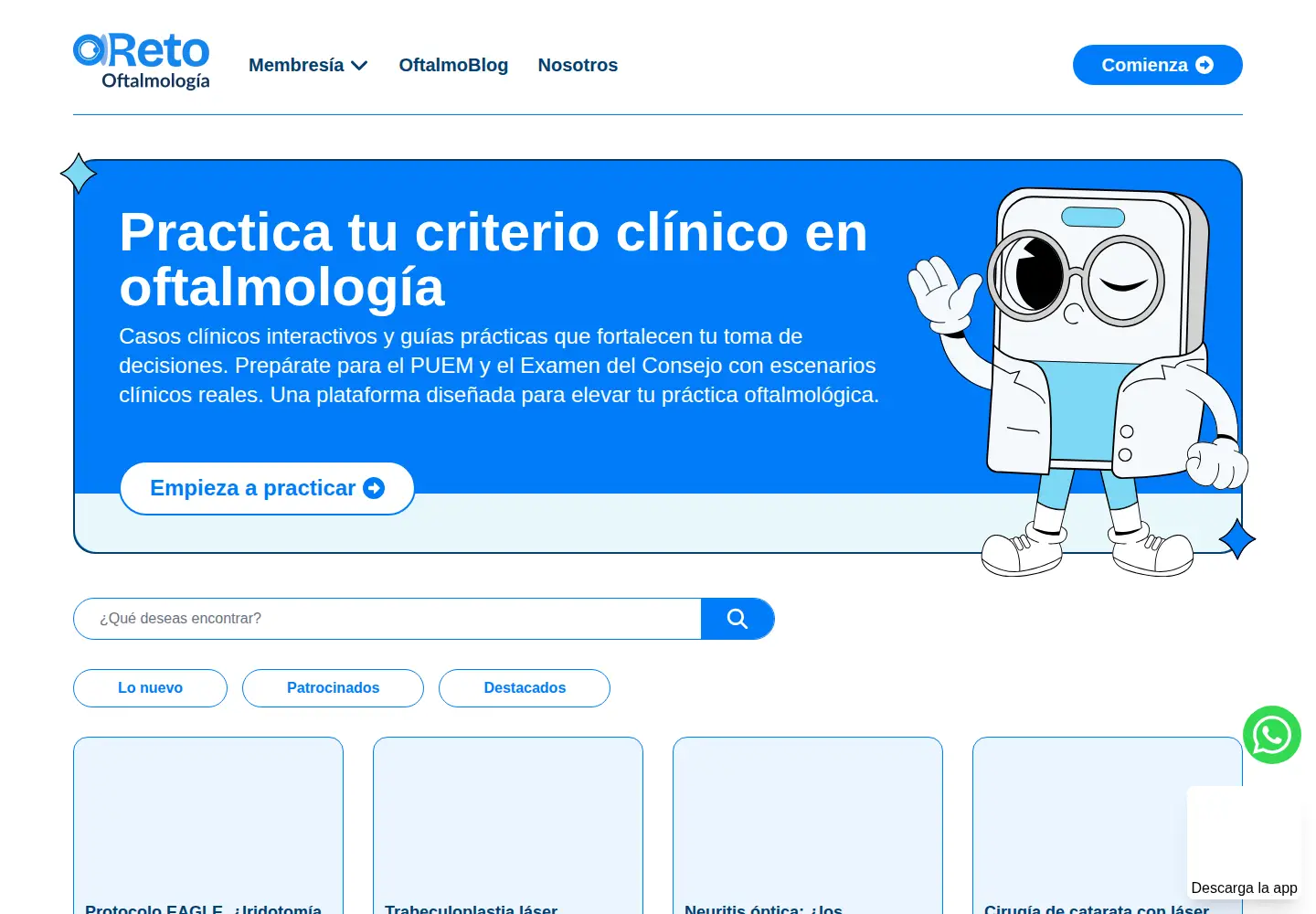Select the Lo nuevo filter tab

[x=150, y=688]
